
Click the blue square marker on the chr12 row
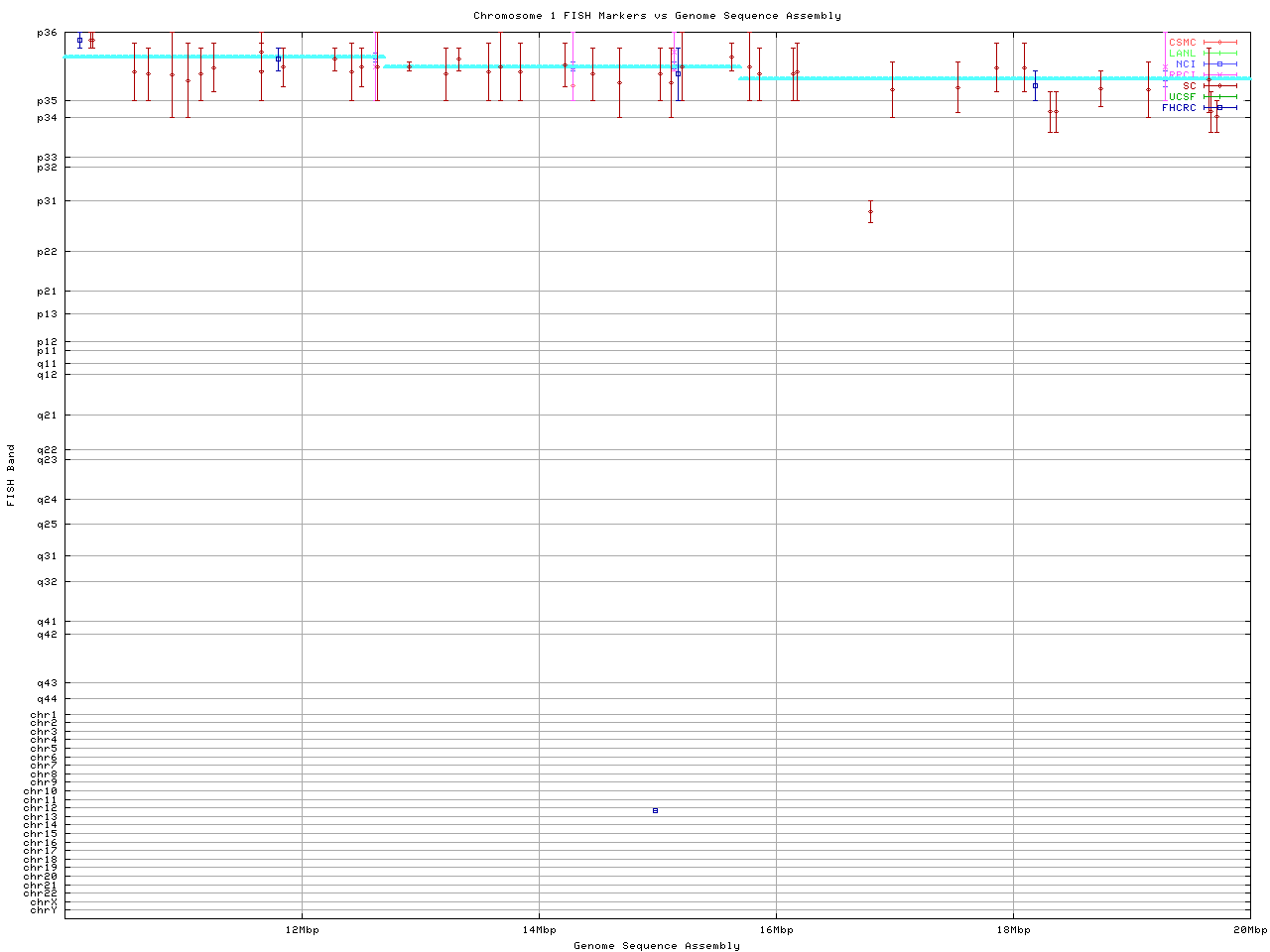655,810
